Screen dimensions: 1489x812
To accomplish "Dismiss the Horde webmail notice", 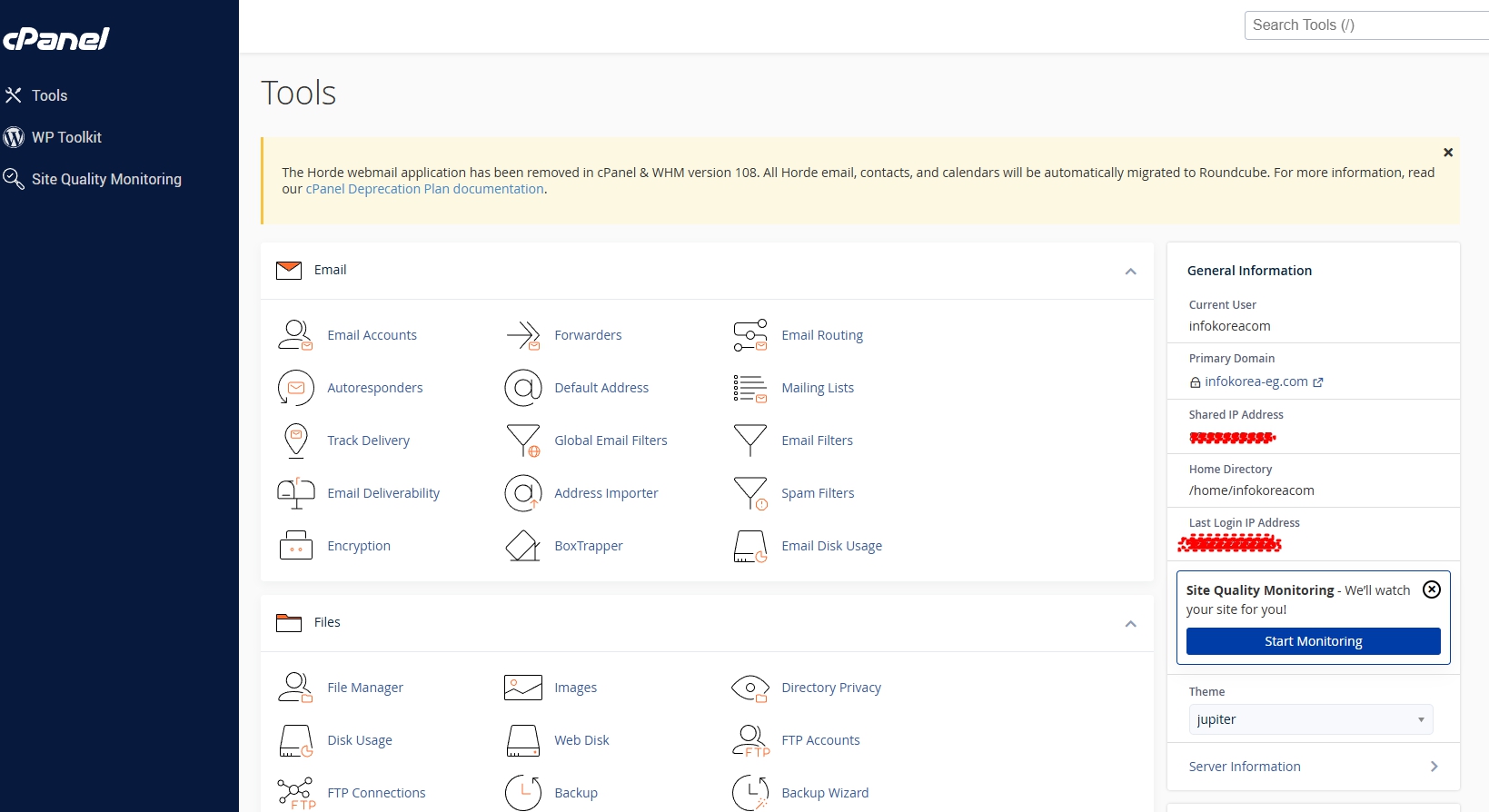I will point(1448,153).
